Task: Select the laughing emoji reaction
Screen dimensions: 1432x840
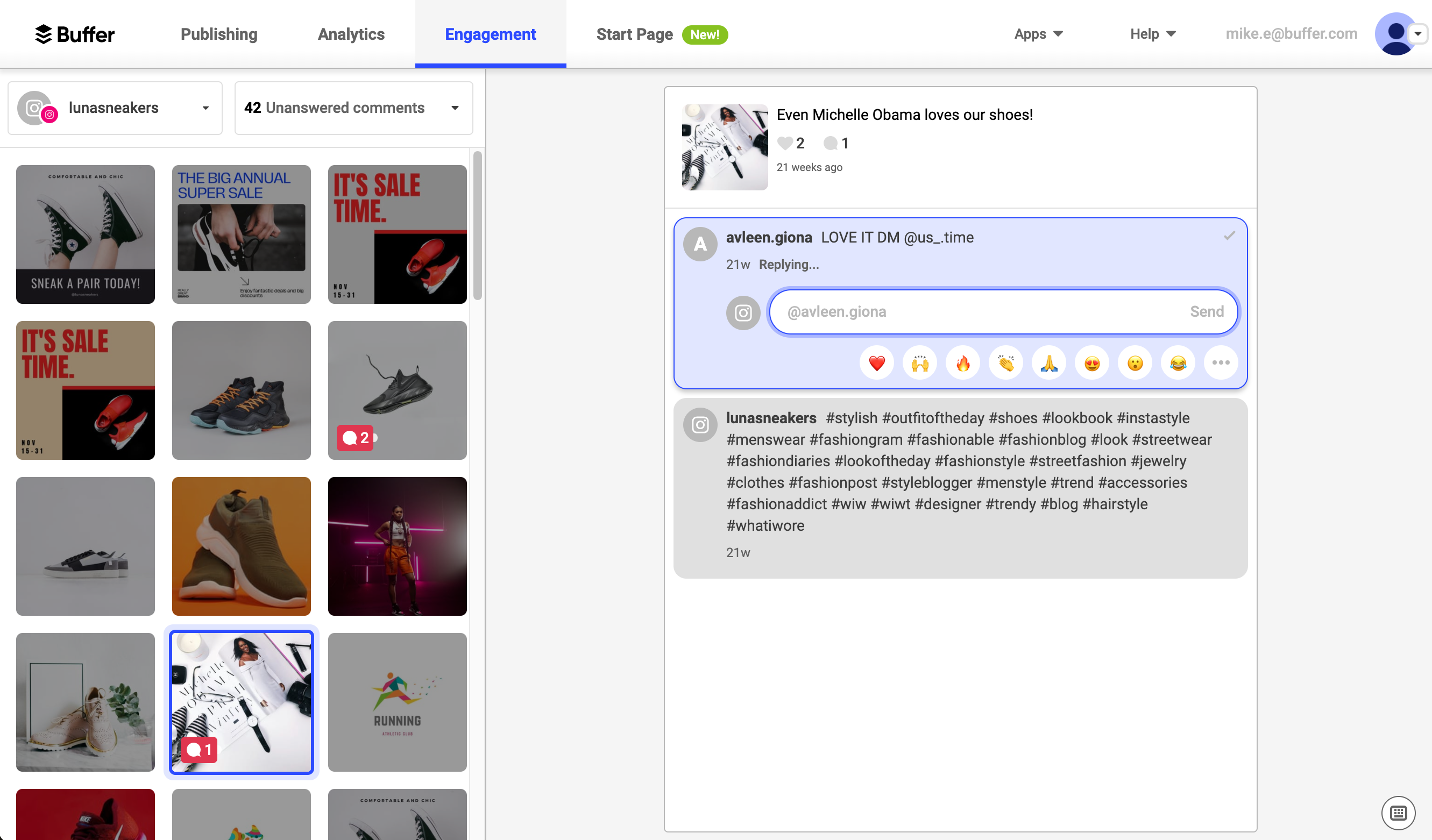Action: [1178, 362]
